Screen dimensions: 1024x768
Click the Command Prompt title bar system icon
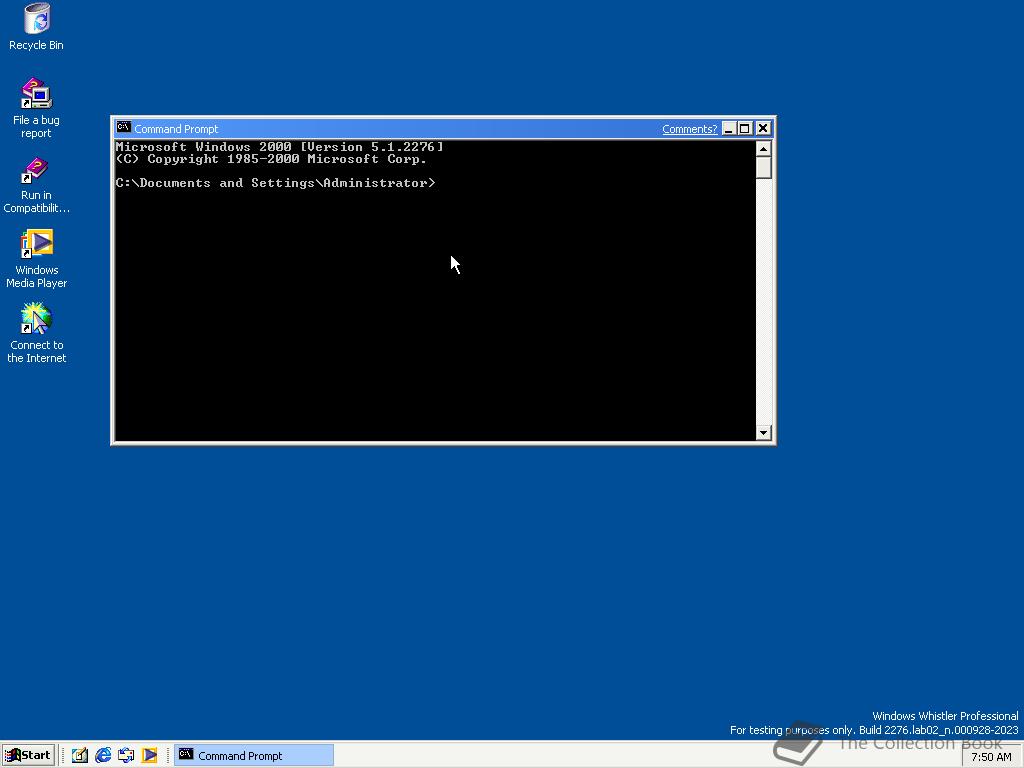click(123, 128)
